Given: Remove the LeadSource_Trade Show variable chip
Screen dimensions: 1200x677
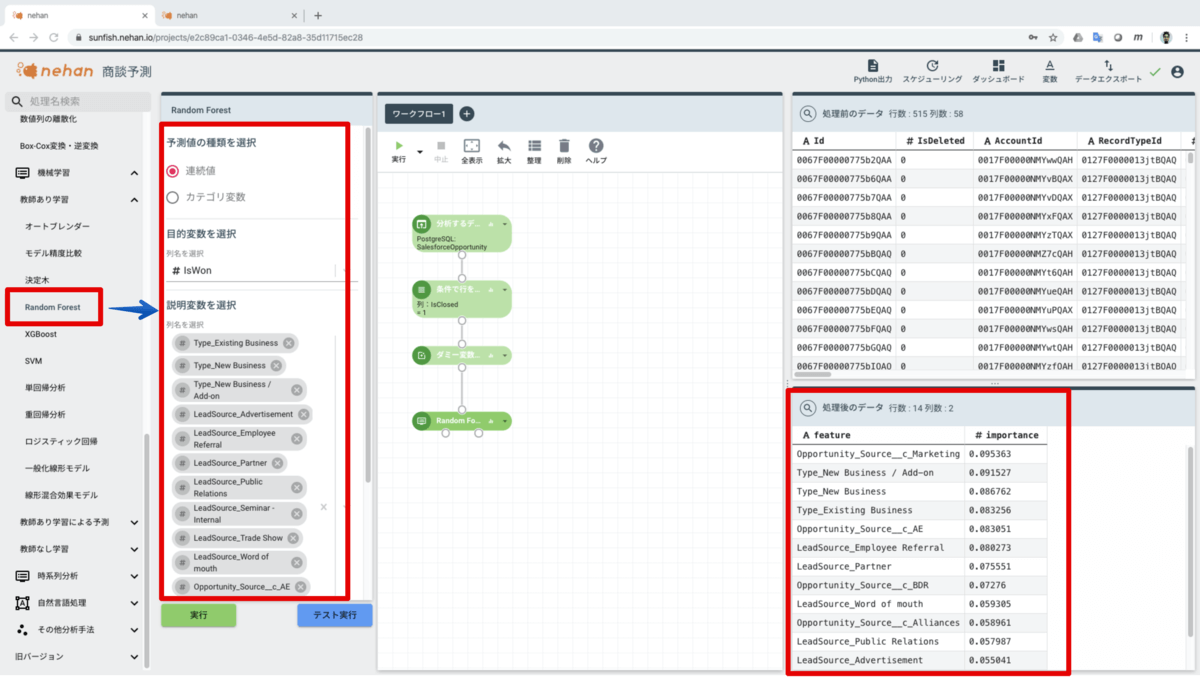Looking at the screenshot, I should (293, 538).
